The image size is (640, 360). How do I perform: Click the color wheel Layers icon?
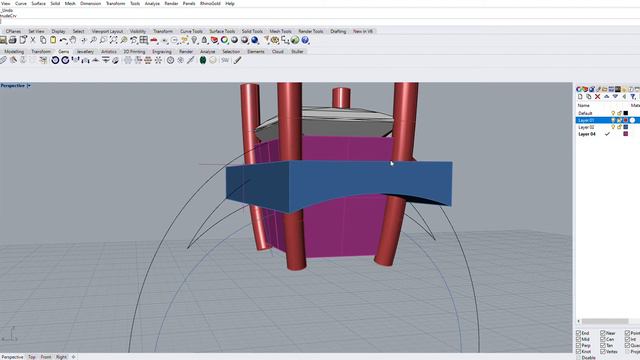pos(224,40)
